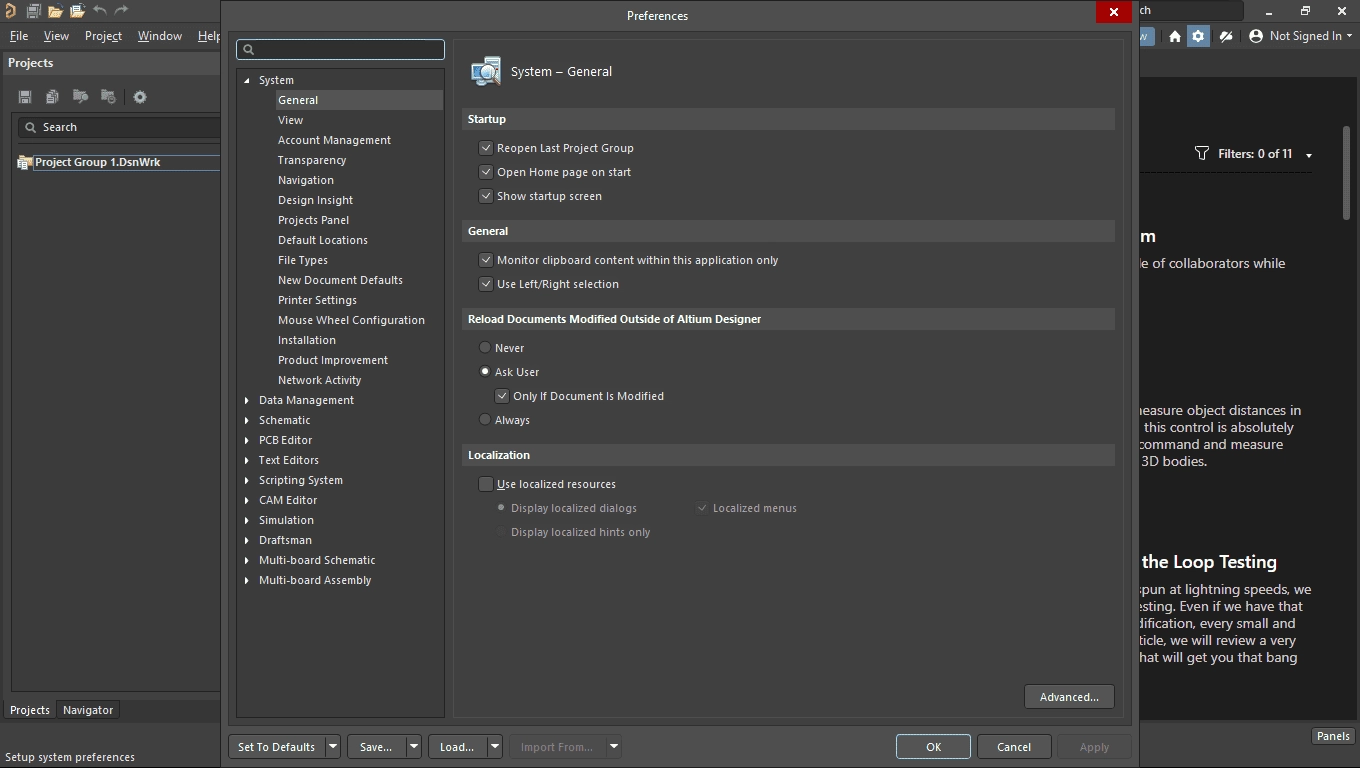
Task: Click the Undo arrow icon
Action: (x=99, y=11)
